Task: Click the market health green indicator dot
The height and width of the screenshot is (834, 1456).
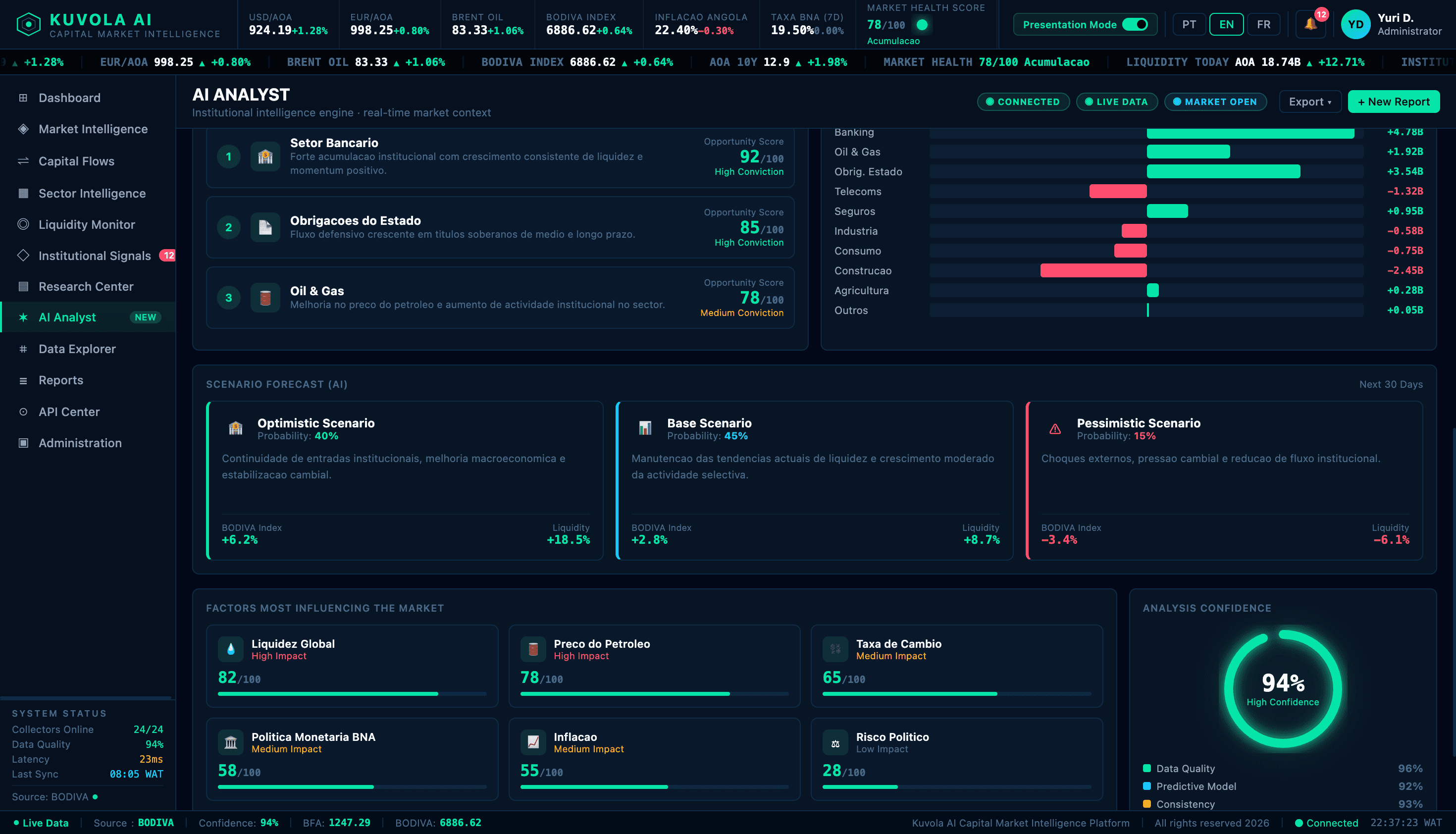Action: coord(922,25)
